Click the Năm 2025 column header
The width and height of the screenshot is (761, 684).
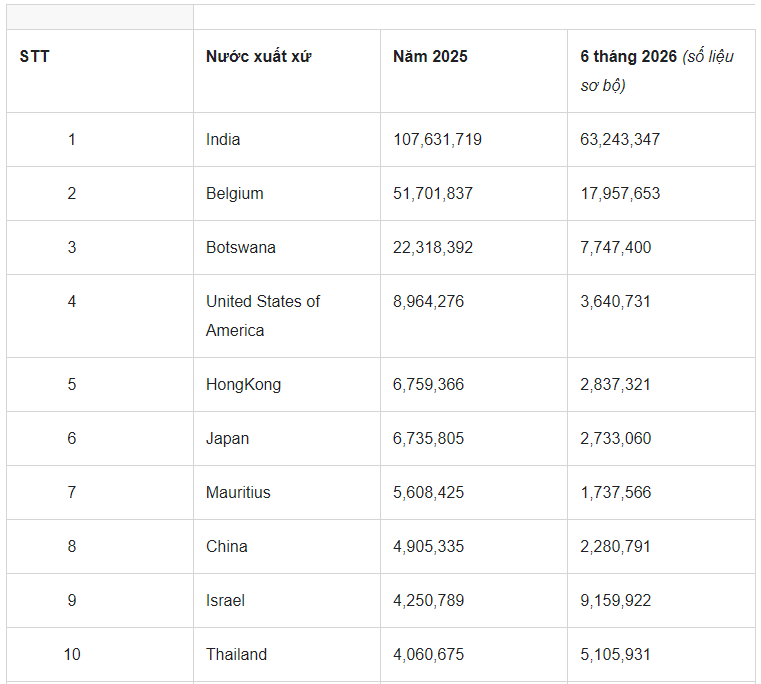(x=430, y=56)
